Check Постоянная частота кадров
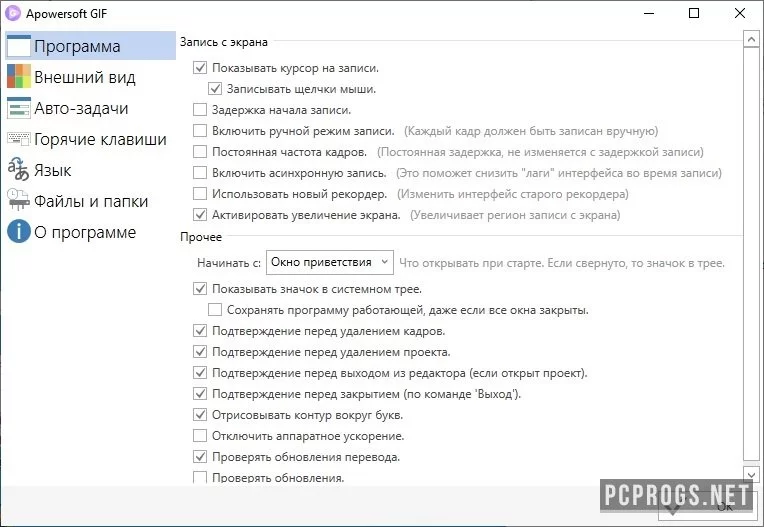The height and width of the screenshot is (527, 764). [x=200, y=151]
